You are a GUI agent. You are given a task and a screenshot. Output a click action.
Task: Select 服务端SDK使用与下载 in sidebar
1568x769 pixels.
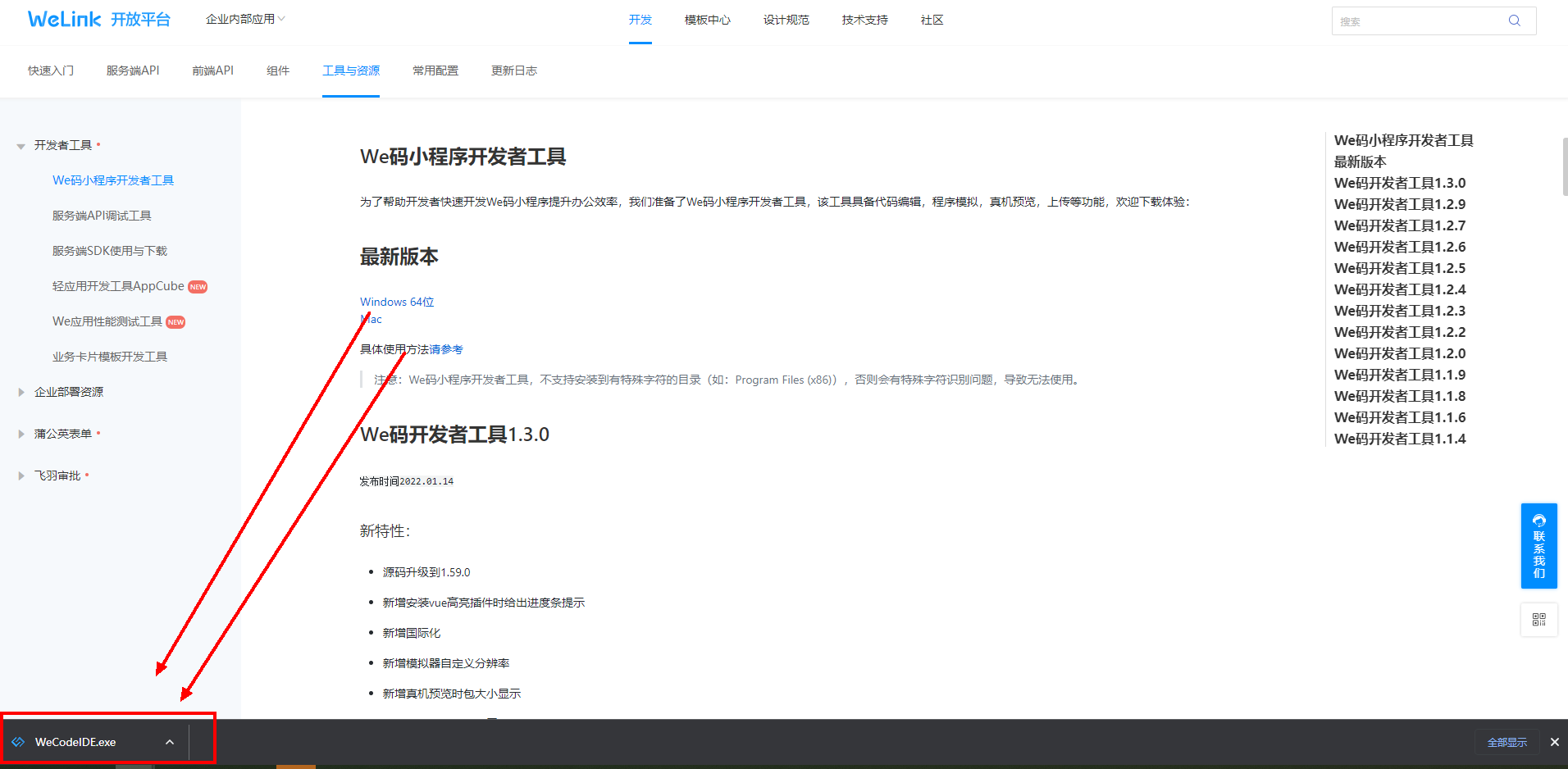click(110, 251)
